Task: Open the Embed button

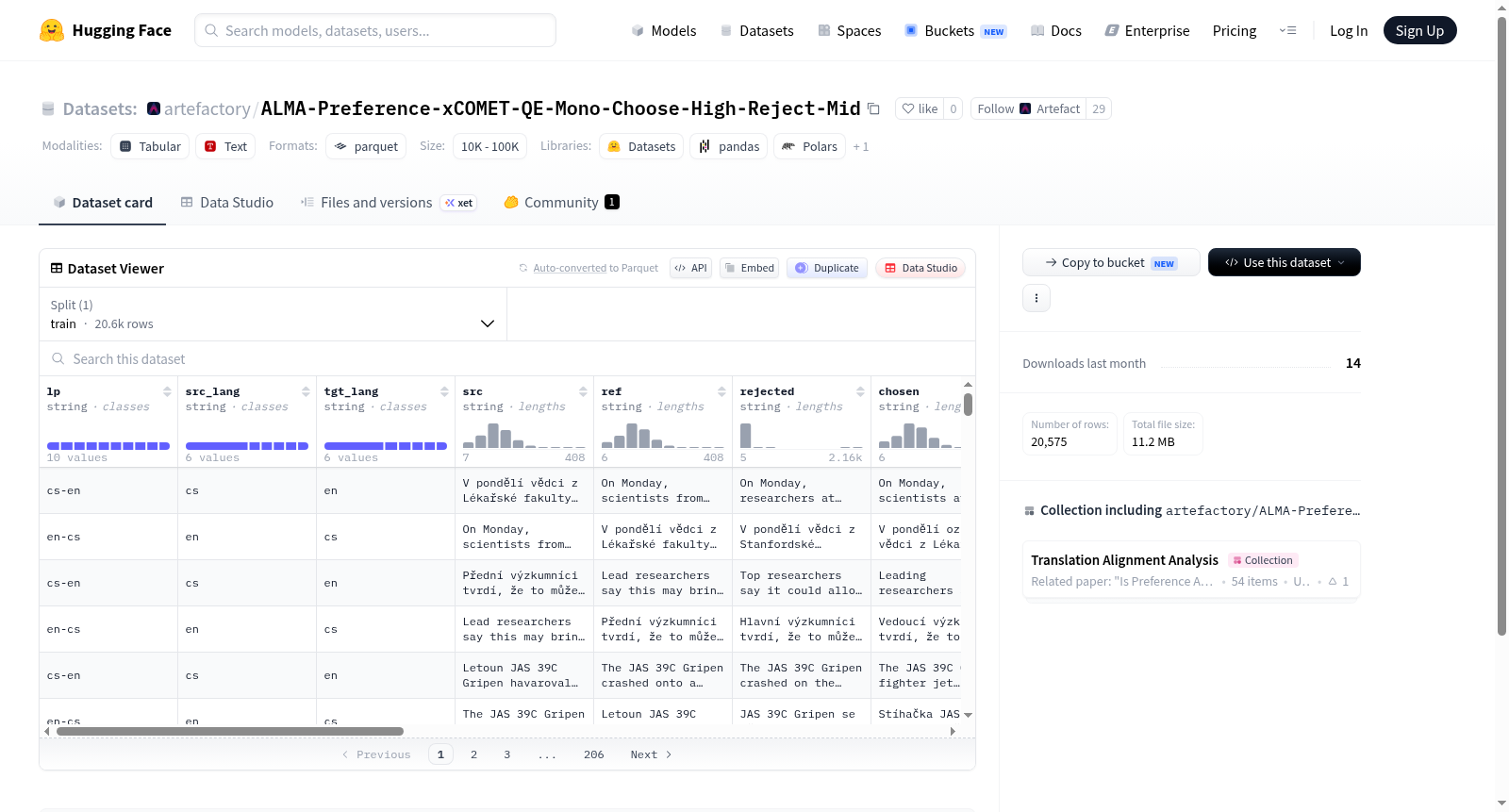Action: click(x=749, y=268)
